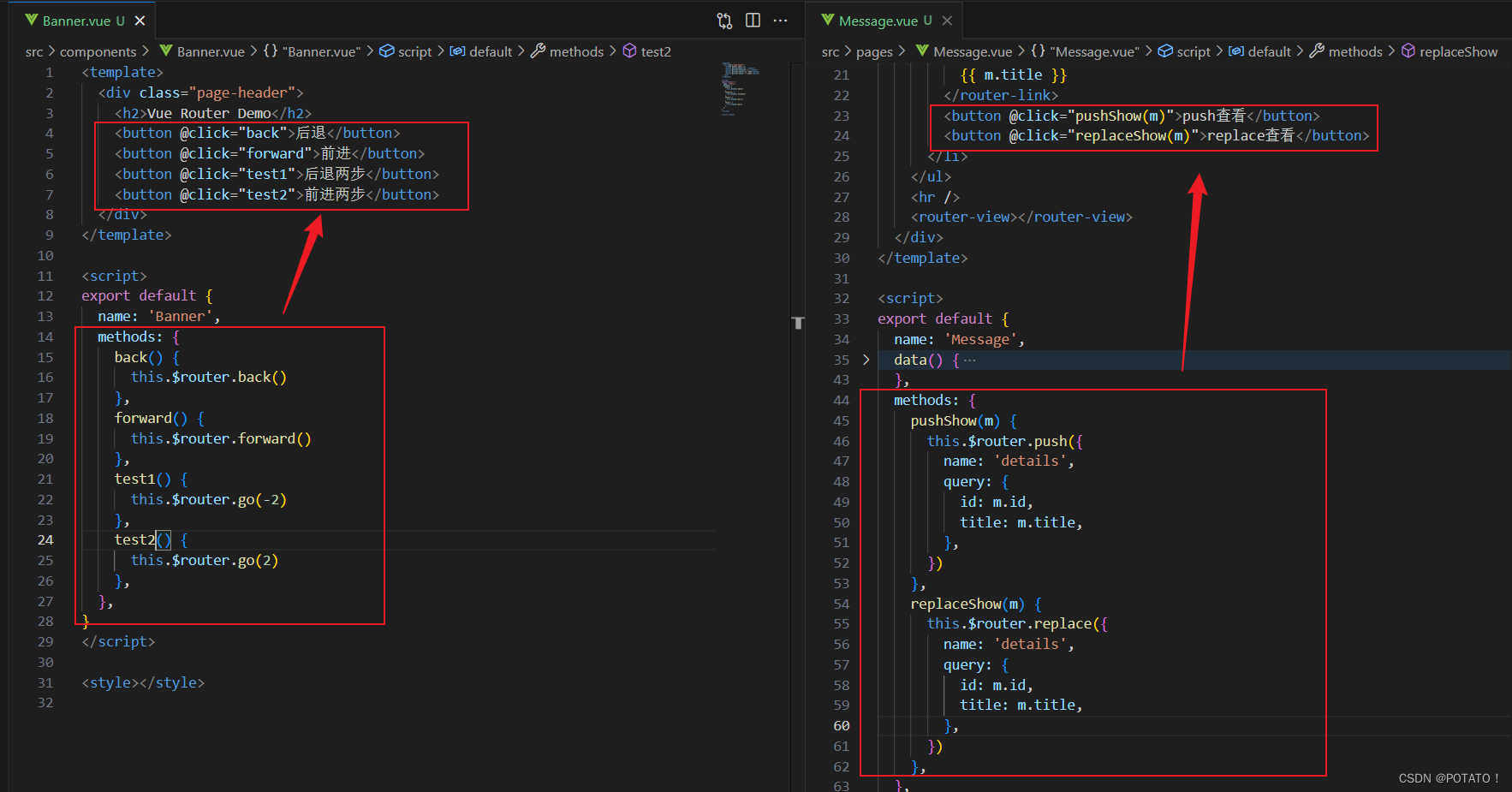This screenshot has width=1512, height=792.
Task: Click '<script>' tag in Message.vue
Action: 910,298
